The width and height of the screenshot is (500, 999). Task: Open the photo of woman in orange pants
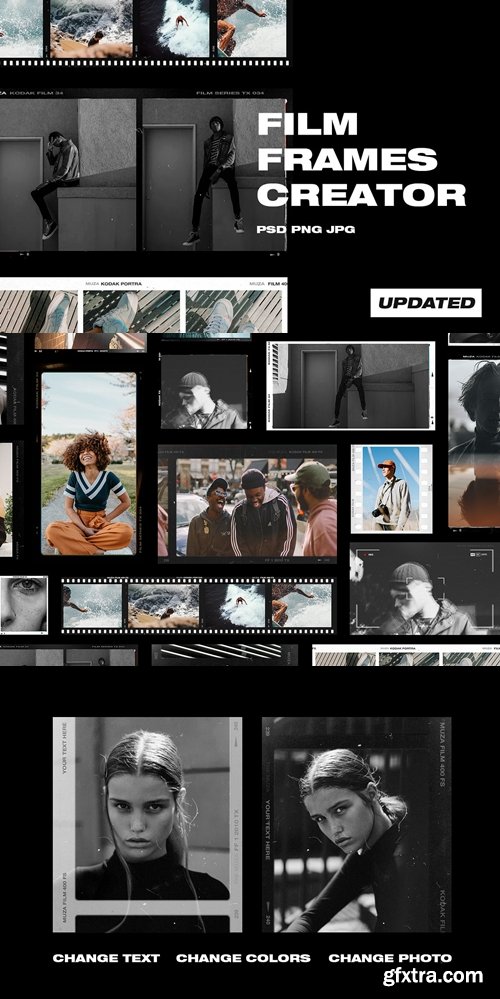pos(89,463)
